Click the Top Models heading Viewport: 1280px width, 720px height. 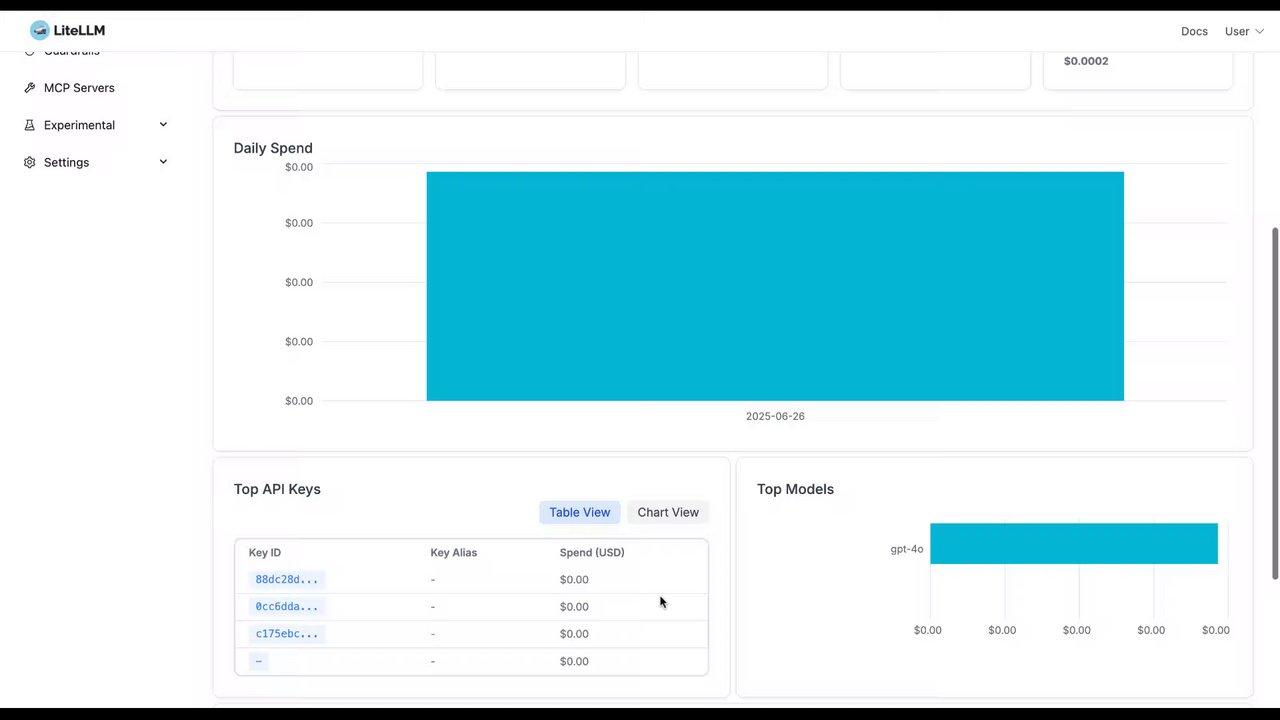point(795,489)
